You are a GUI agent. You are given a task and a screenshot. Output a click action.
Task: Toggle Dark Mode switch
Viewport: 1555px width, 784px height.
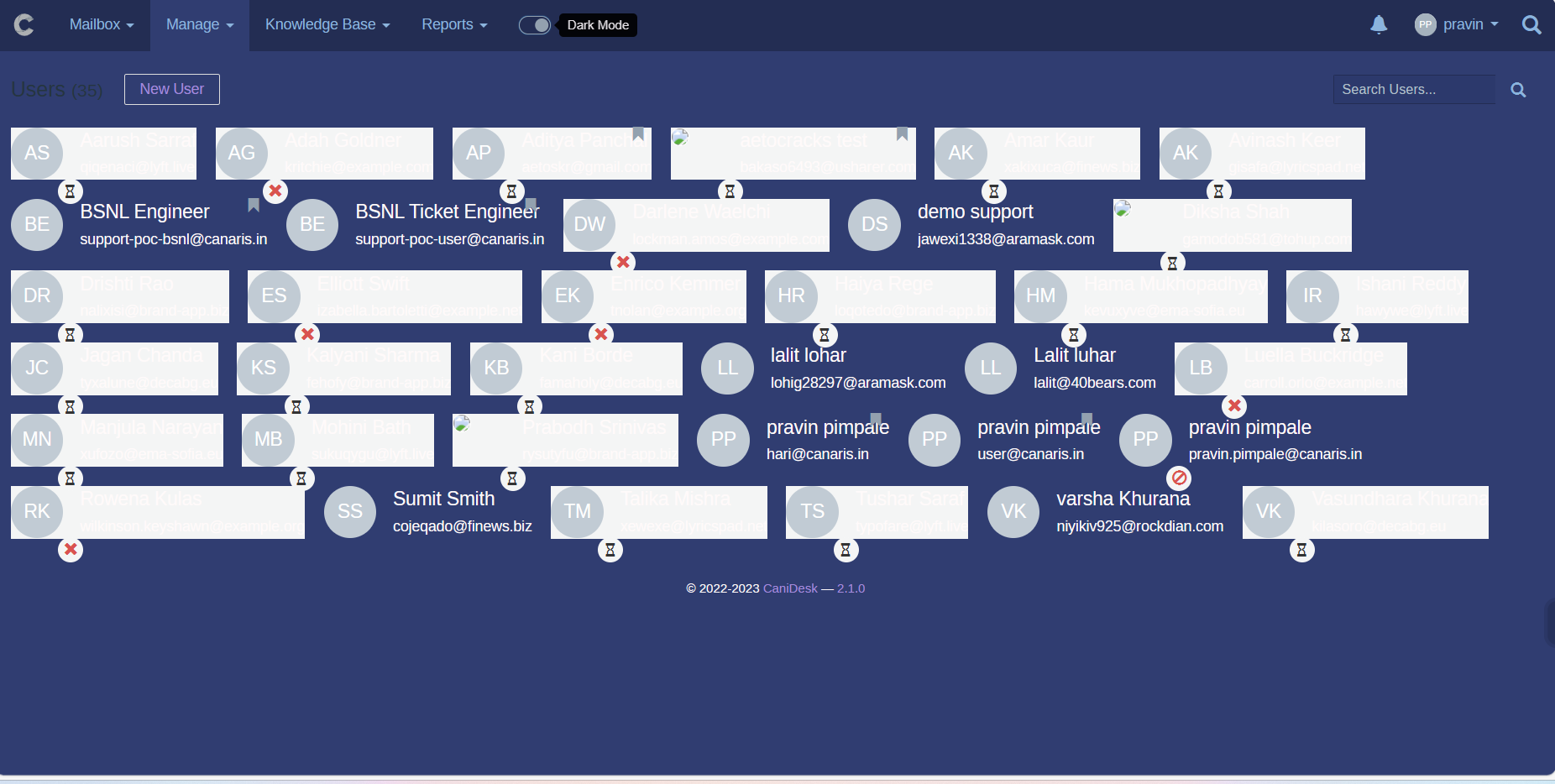pyautogui.click(x=535, y=24)
